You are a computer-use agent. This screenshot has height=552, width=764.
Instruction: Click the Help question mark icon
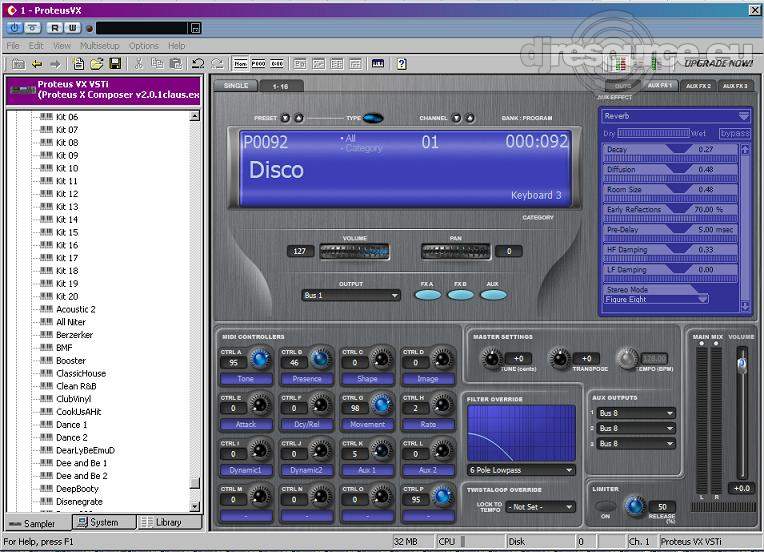401,64
